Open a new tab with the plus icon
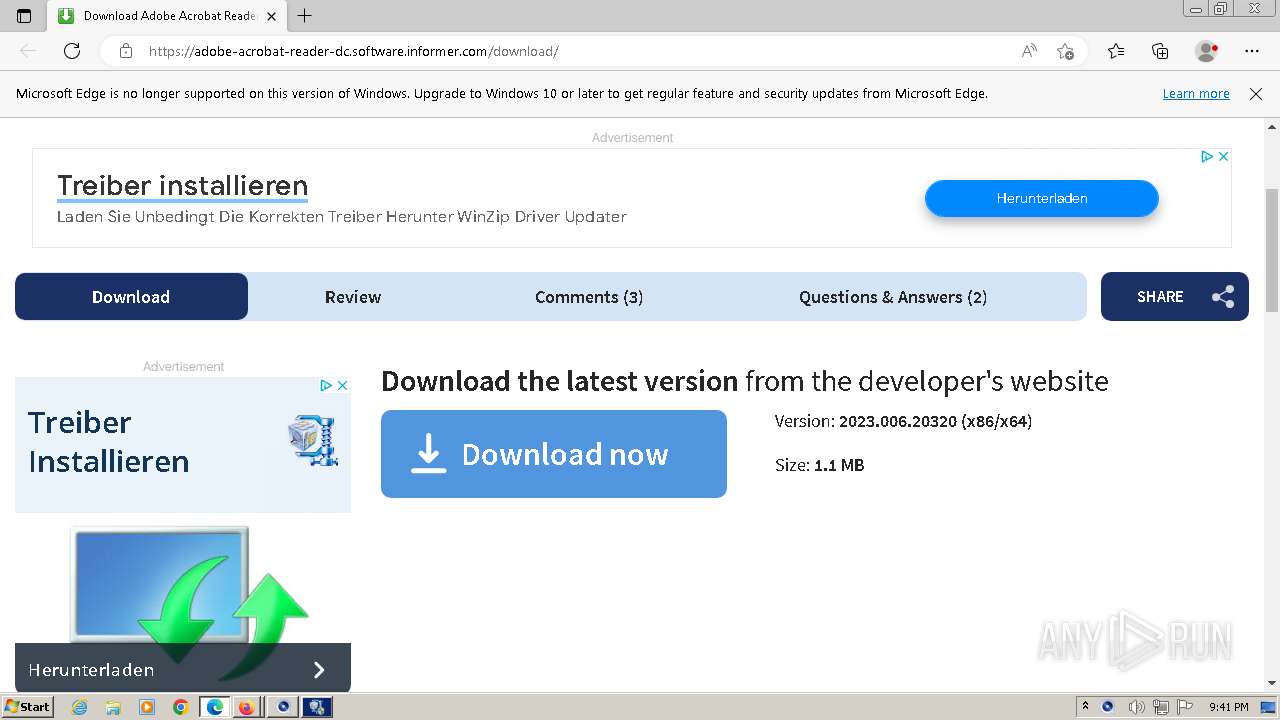 click(x=305, y=15)
